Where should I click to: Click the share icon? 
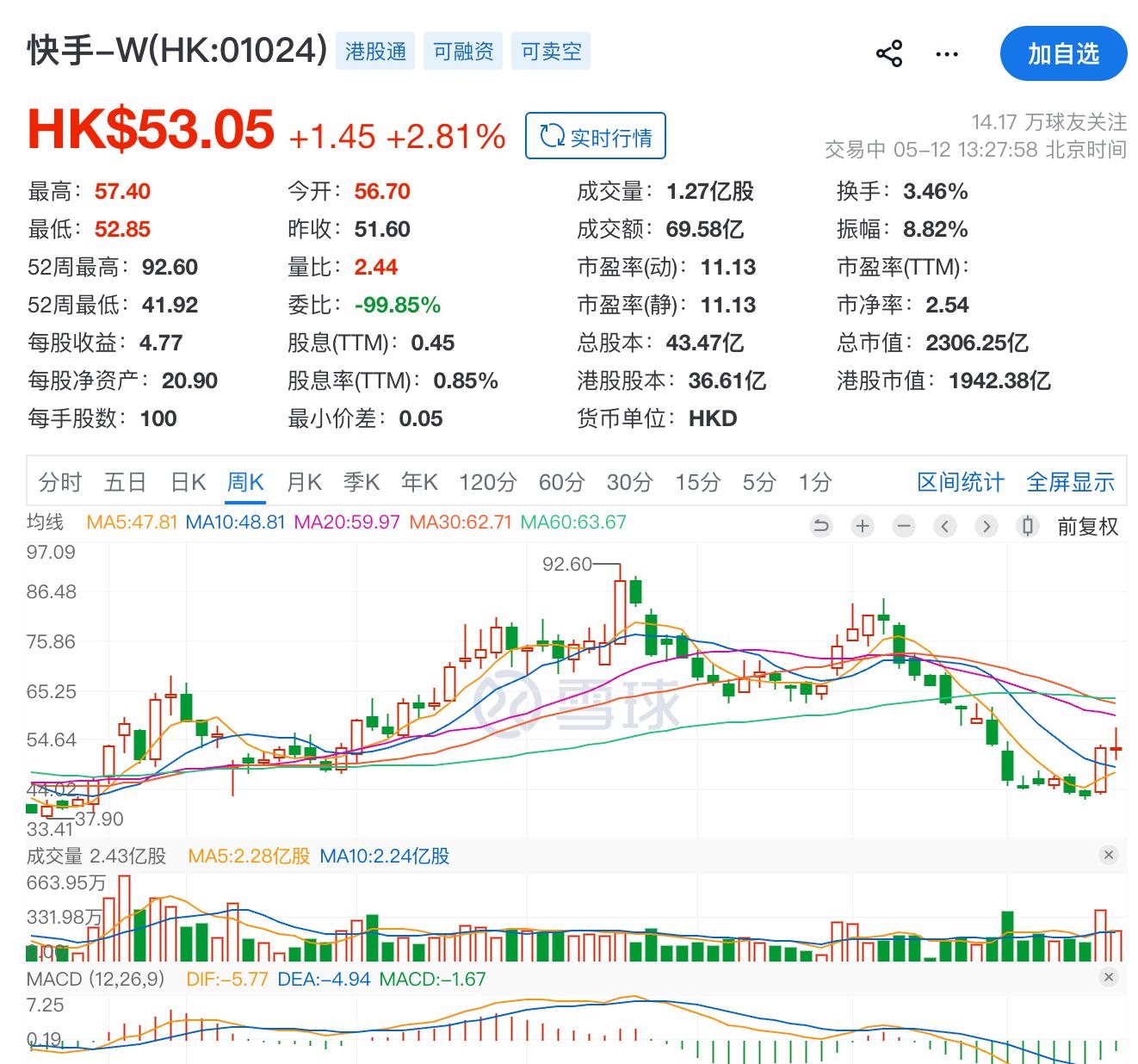point(888,53)
